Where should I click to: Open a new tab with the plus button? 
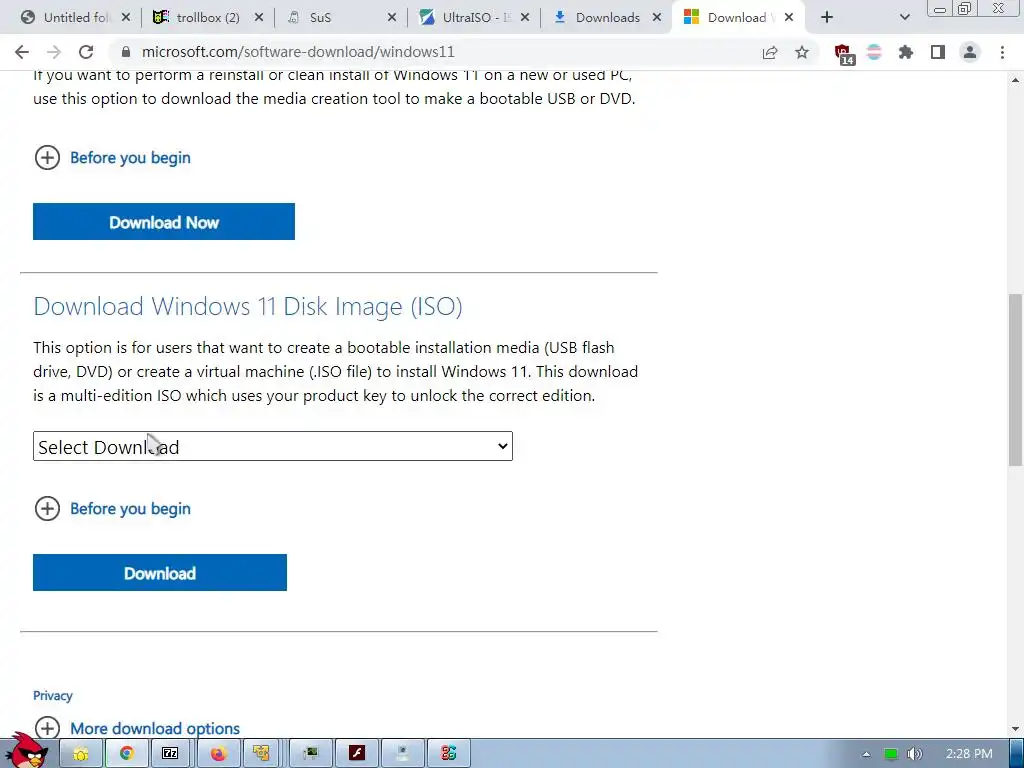pos(827,18)
